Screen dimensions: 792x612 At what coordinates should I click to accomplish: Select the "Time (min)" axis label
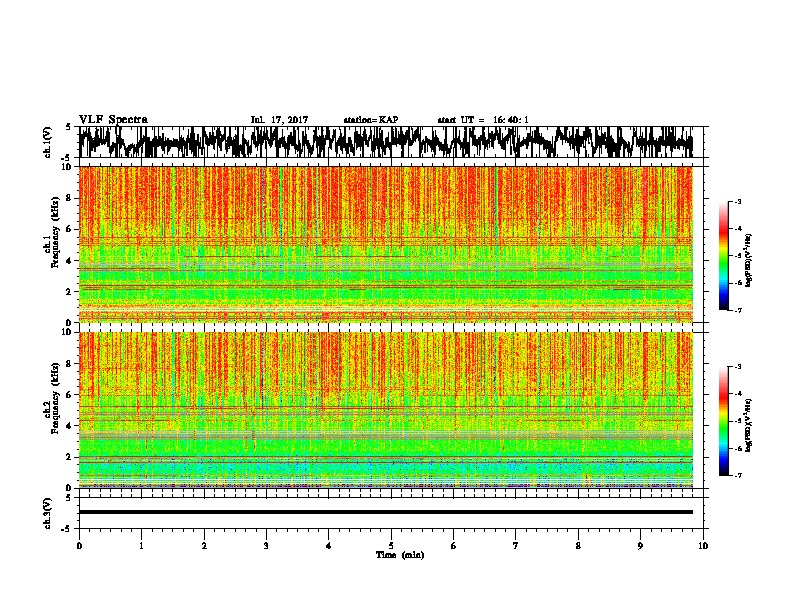(400, 555)
